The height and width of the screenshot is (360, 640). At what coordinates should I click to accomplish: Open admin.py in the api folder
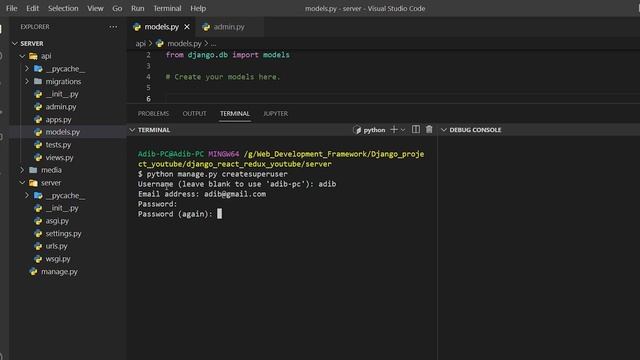(x=61, y=107)
